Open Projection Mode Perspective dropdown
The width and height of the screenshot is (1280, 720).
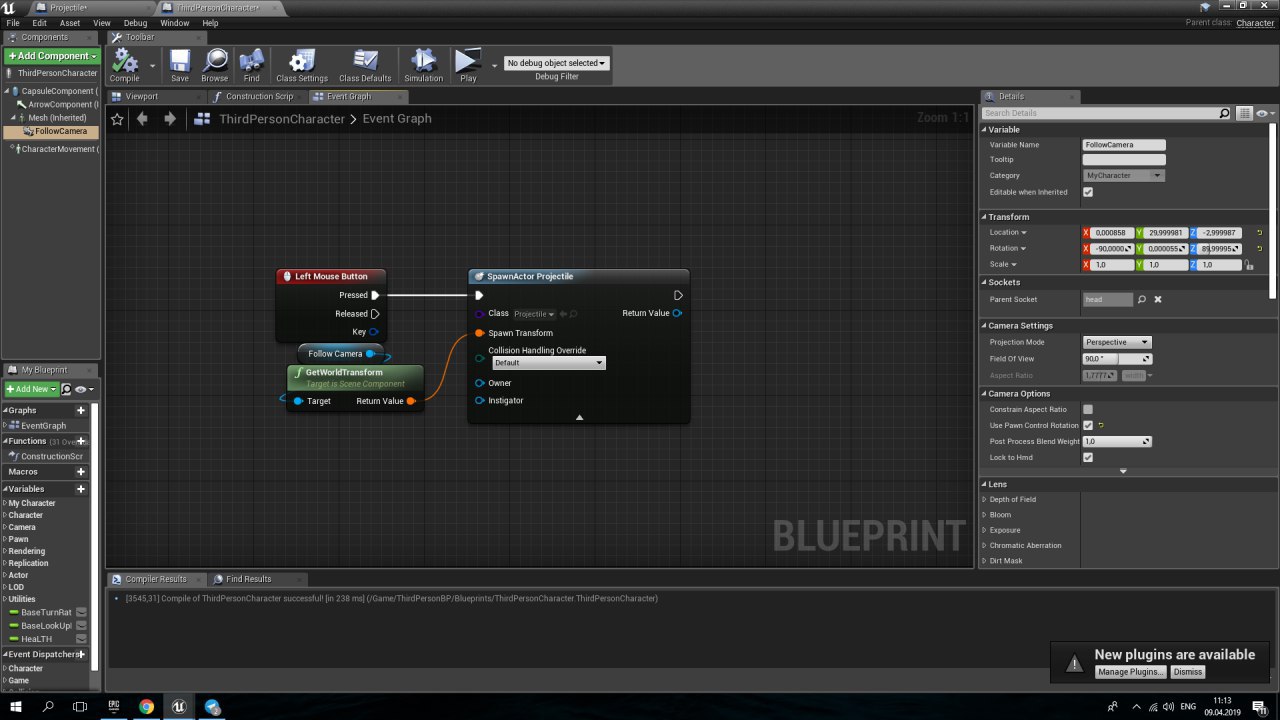pos(1117,342)
